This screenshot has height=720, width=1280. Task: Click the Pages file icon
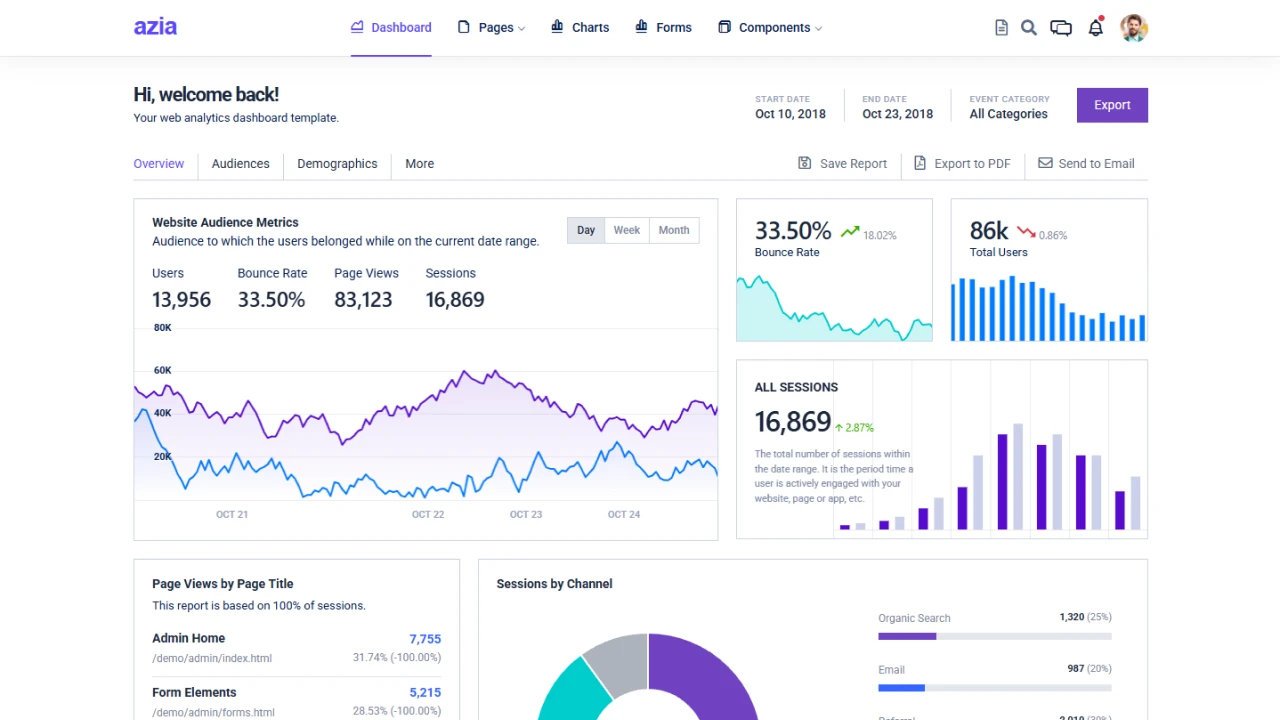point(464,27)
